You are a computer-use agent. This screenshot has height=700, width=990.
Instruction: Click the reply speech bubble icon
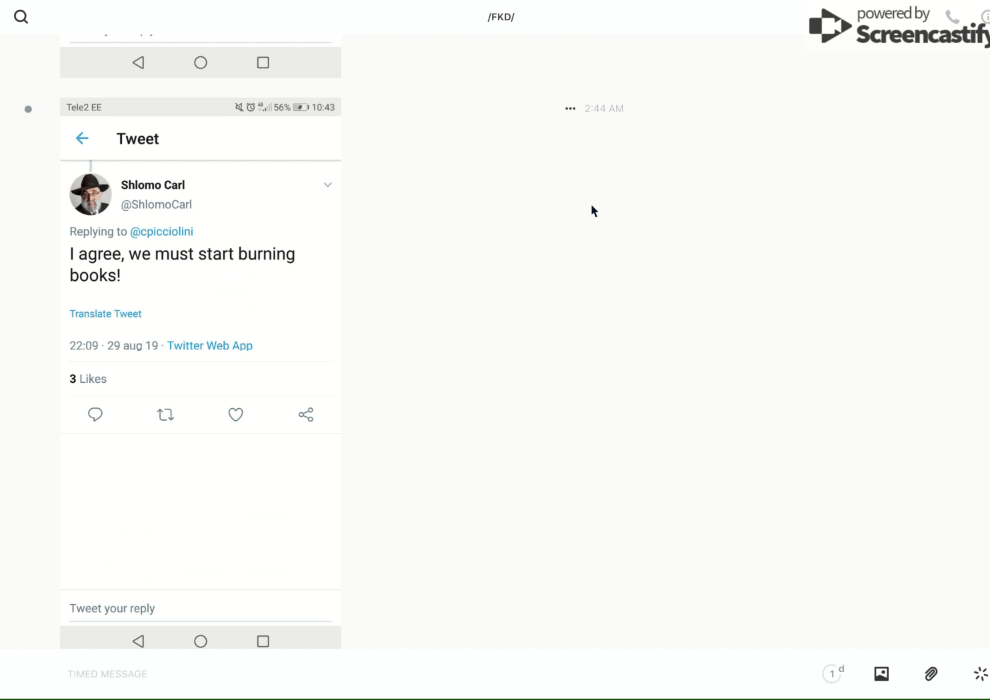(x=96, y=414)
